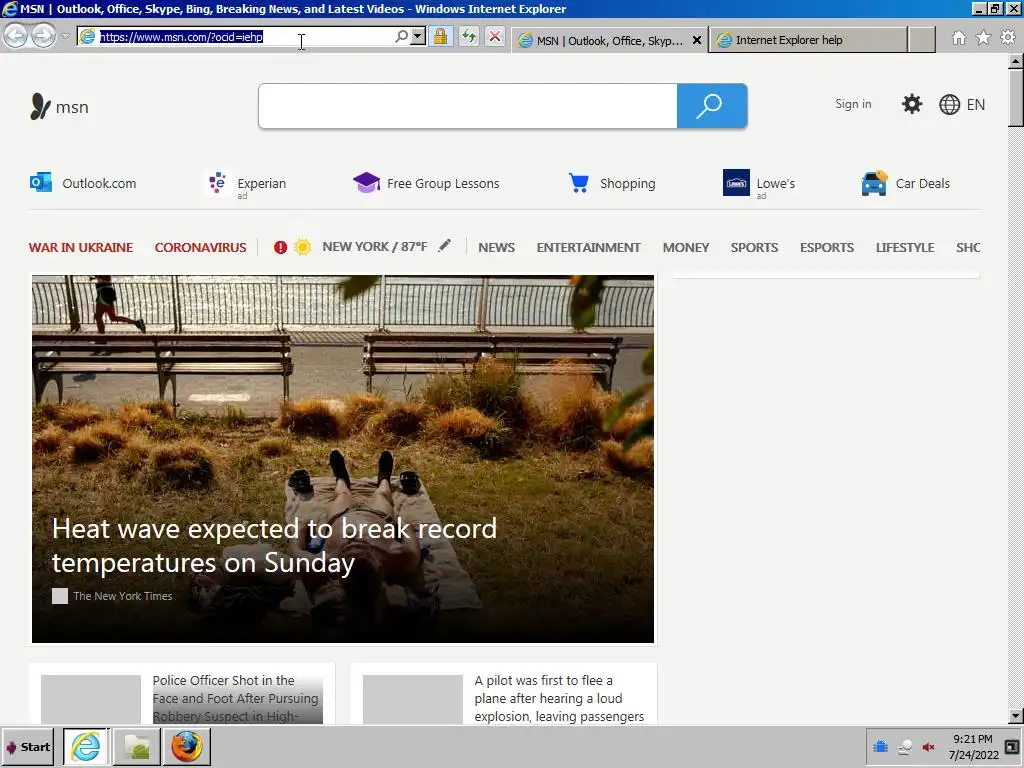Open the NEWS menu item
The image size is (1024, 768).
click(x=496, y=248)
